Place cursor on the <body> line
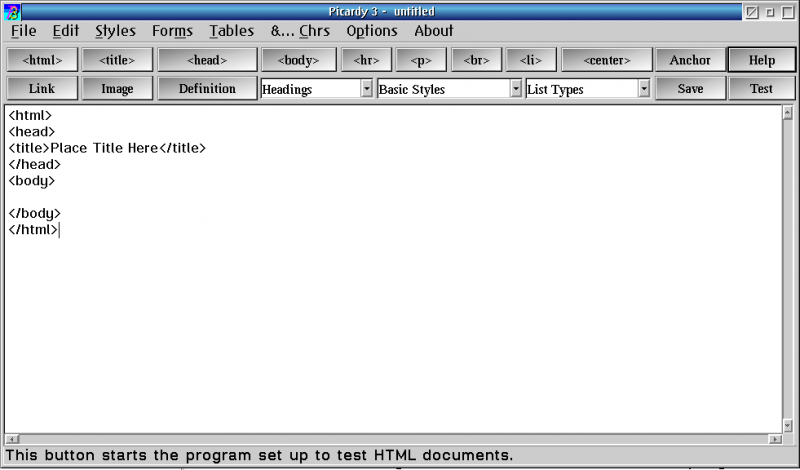The width and height of the screenshot is (800, 470). pos(32,181)
